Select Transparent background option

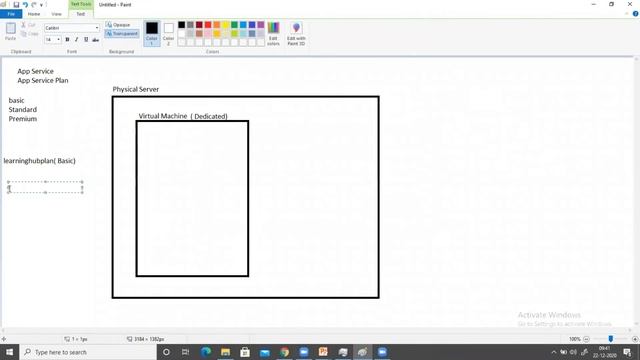[x=122, y=33]
